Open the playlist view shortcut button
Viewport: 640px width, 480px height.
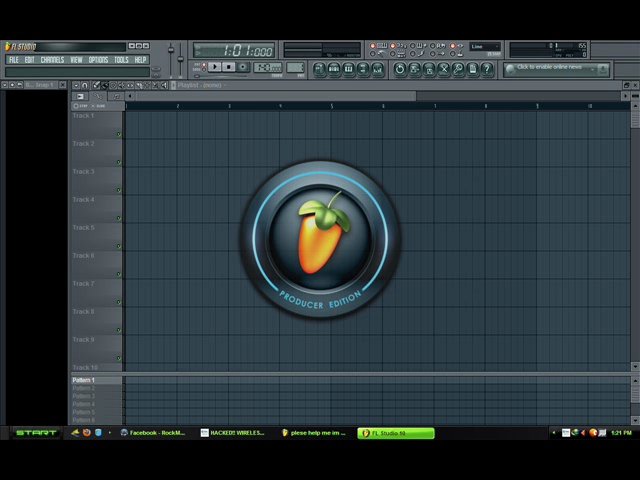click(x=319, y=69)
